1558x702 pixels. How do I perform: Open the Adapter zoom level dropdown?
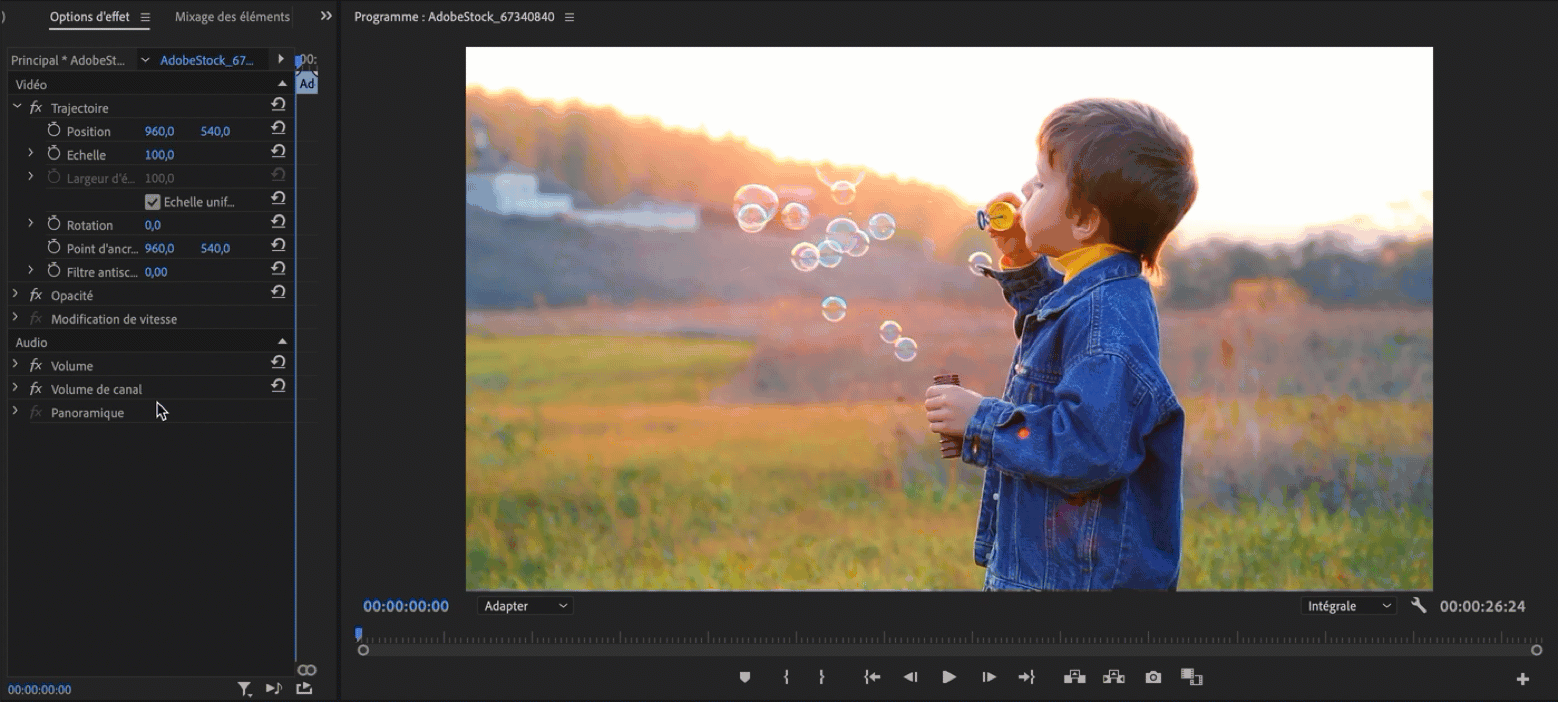click(x=526, y=606)
